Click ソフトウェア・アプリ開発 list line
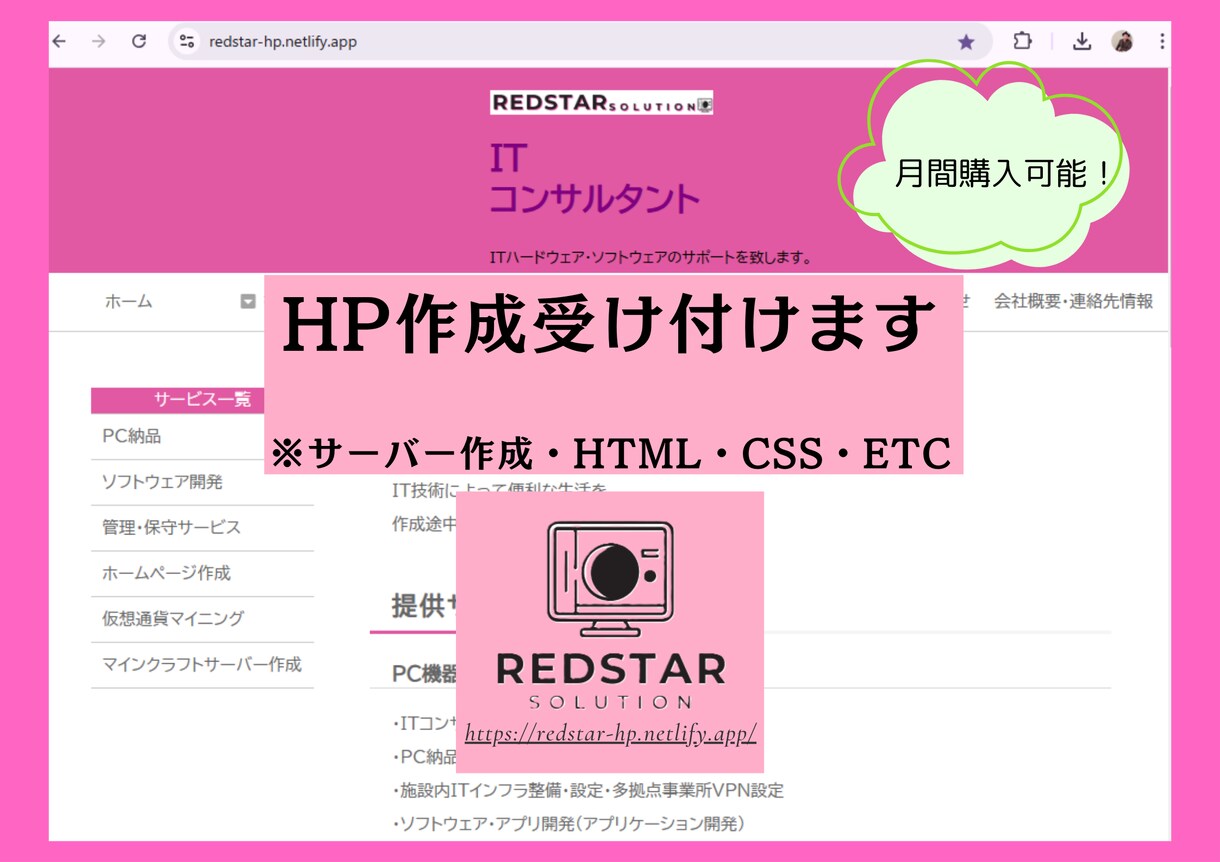1220x862 pixels. 569,824
